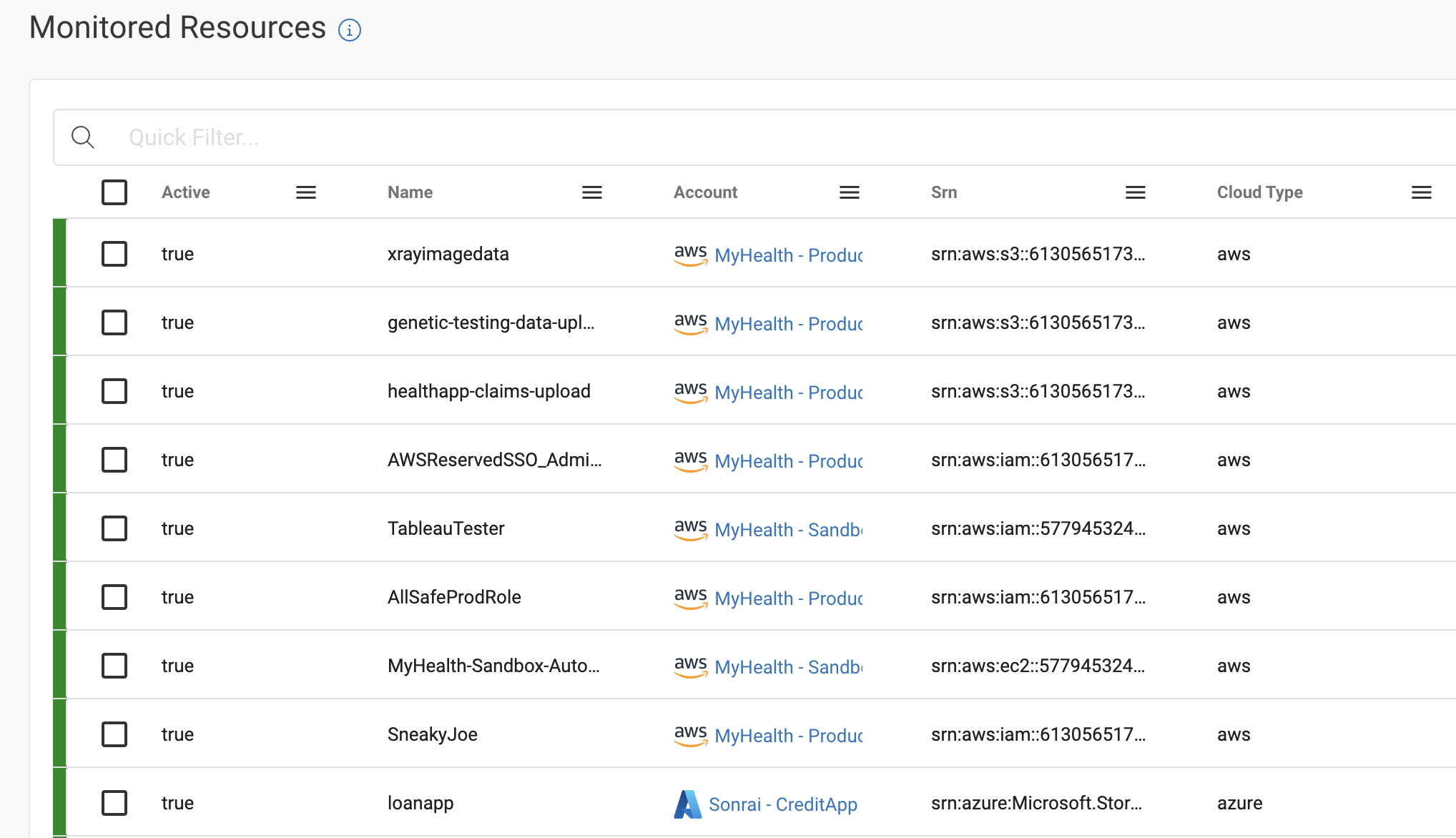Sort by the Account column header
Viewport: 1456px width, 838px height.
[705, 192]
